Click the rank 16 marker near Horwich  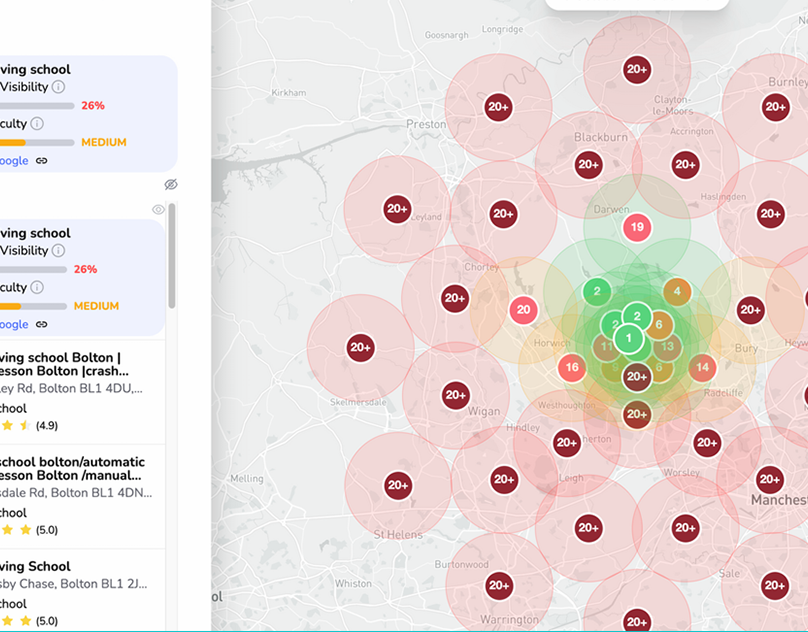572,367
